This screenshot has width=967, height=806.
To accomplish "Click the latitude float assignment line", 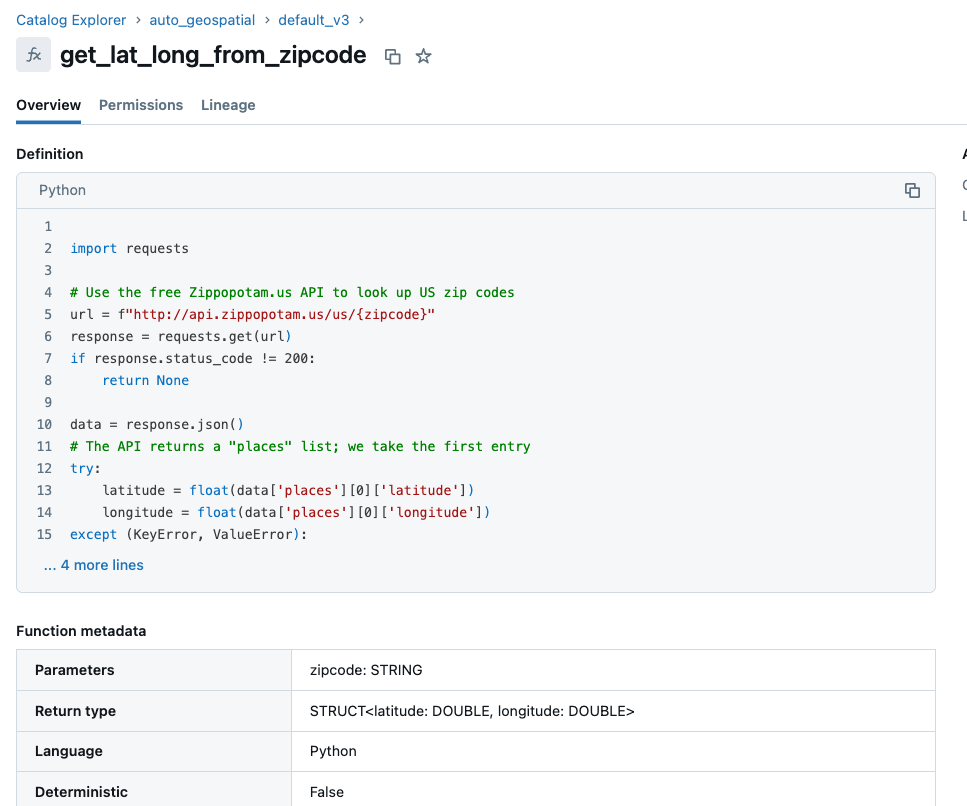I will (x=288, y=491).
